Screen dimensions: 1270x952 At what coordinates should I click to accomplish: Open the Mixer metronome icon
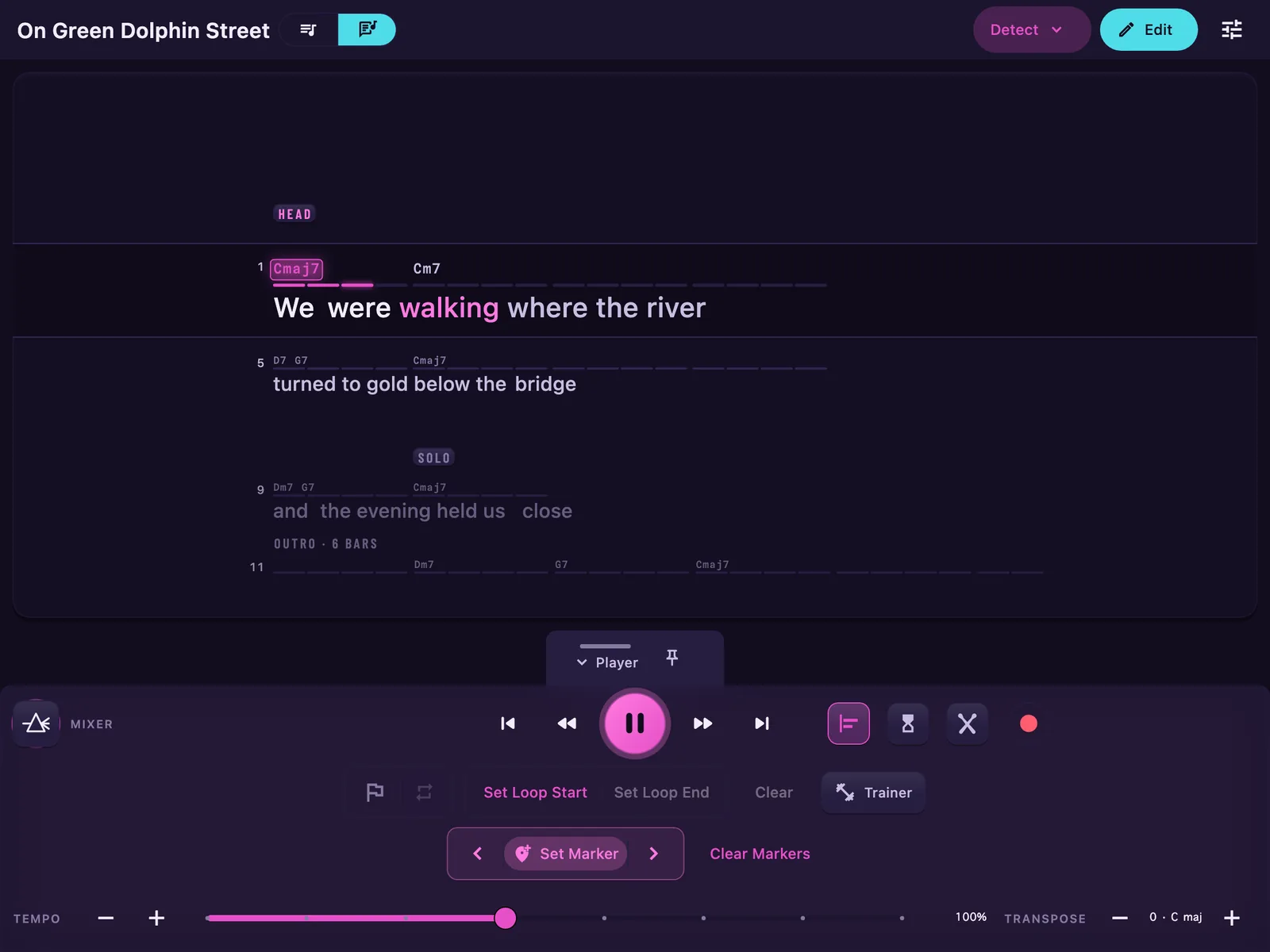click(37, 724)
